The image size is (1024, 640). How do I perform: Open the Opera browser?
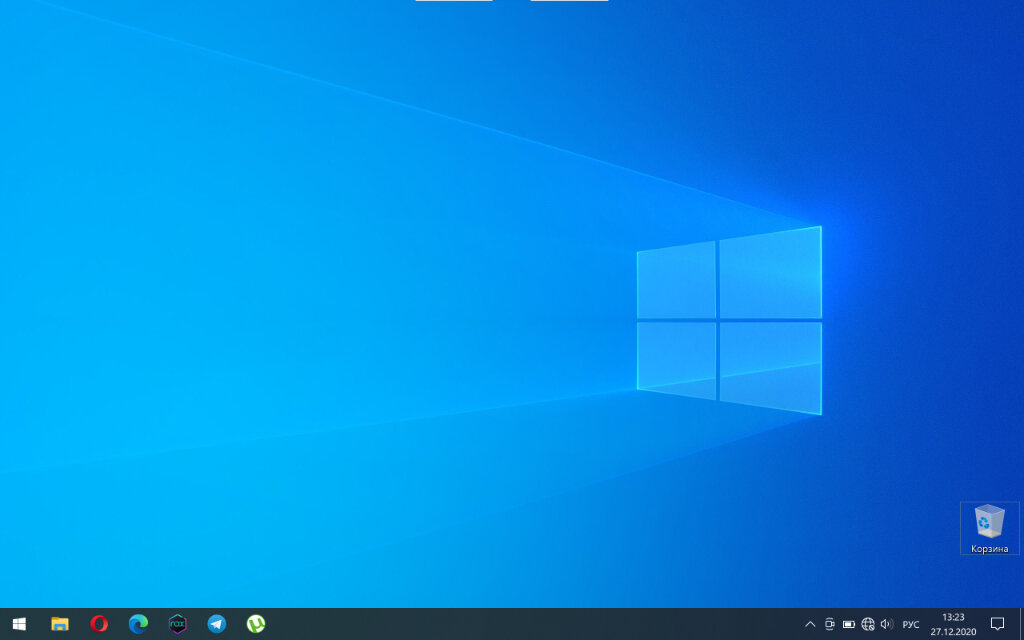coord(99,624)
